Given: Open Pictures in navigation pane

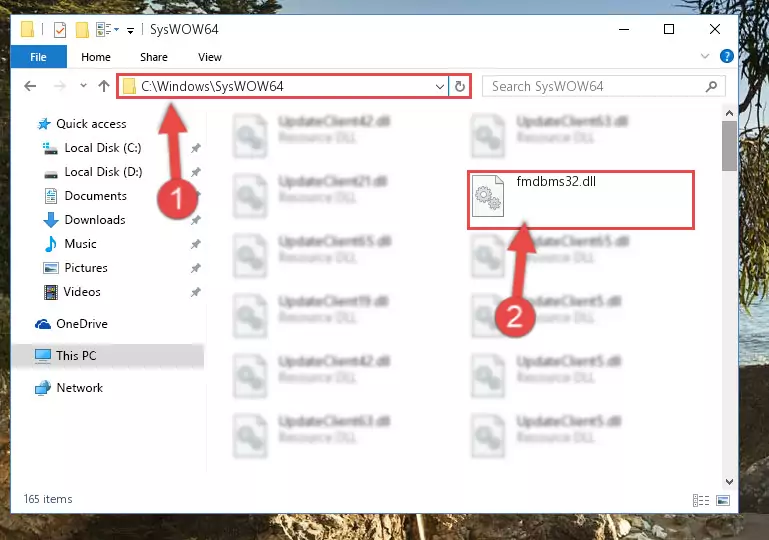Looking at the screenshot, I should (86, 268).
